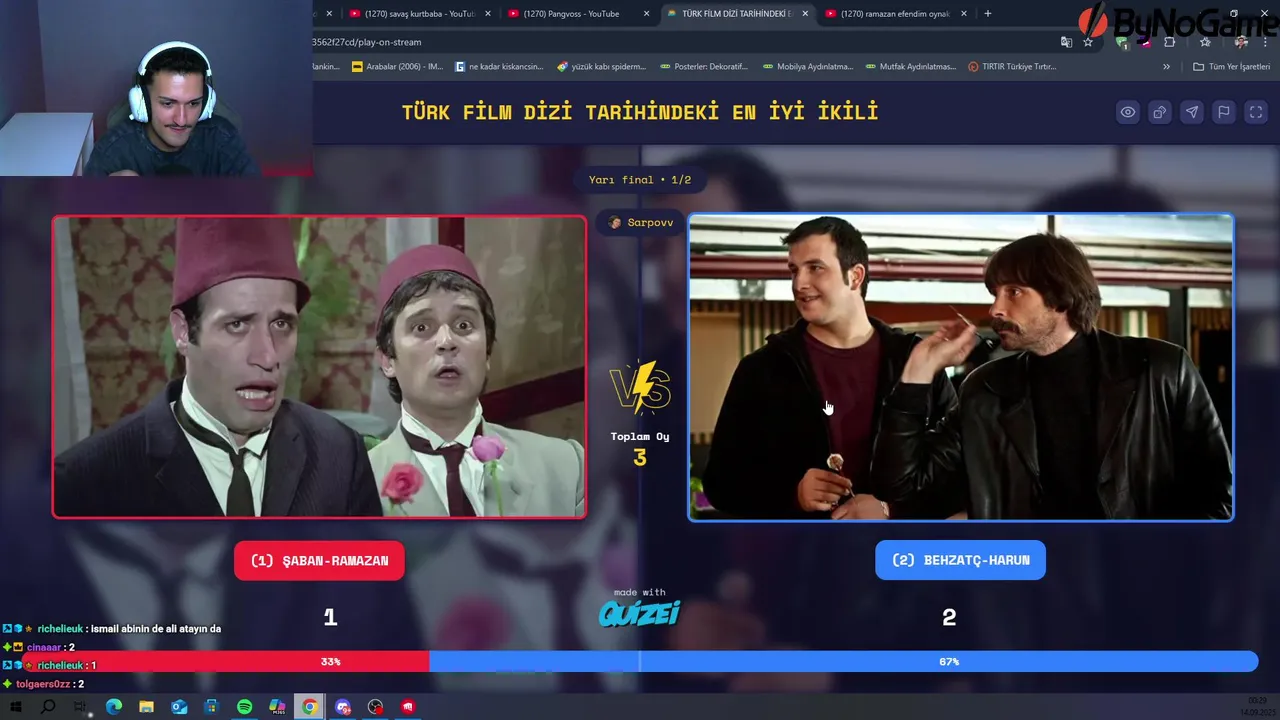Vote for (2) BEHZATÇ-HARUN button
The height and width of the screenshot is (720, 1280).
(x=960, y=561)
